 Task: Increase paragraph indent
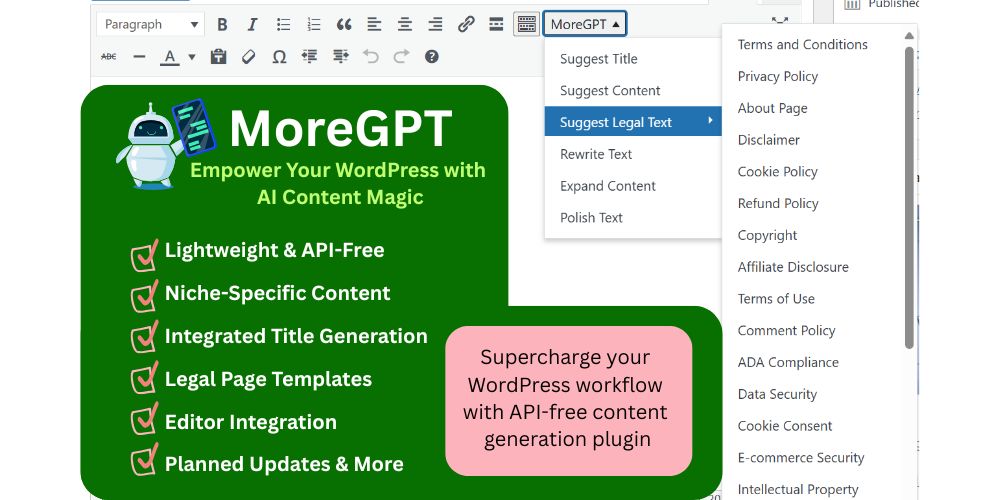tap(341, 57)
